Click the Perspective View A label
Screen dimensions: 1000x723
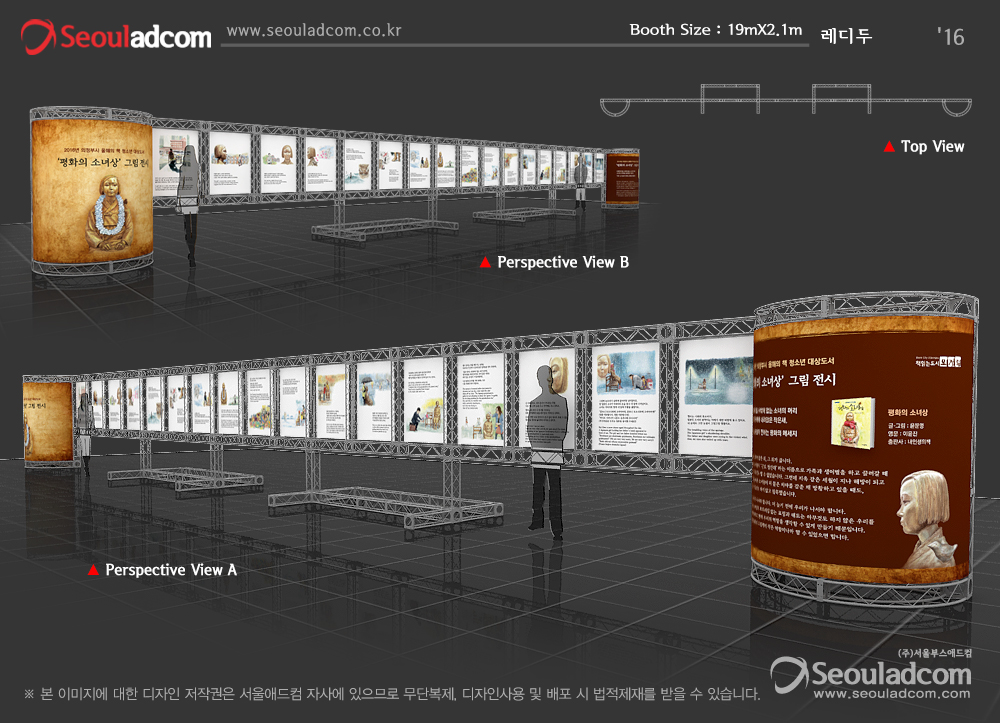click(171, 570)
